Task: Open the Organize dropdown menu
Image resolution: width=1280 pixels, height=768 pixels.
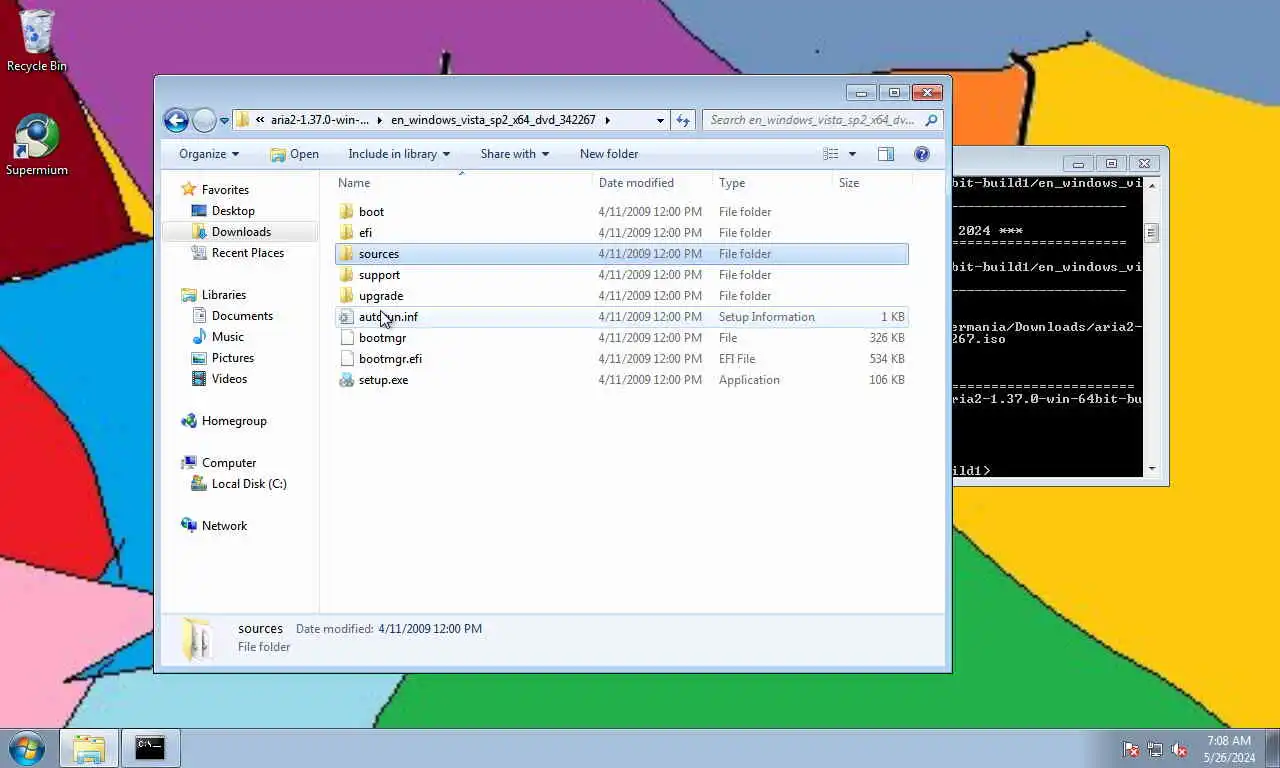Action: coord(209,154)
